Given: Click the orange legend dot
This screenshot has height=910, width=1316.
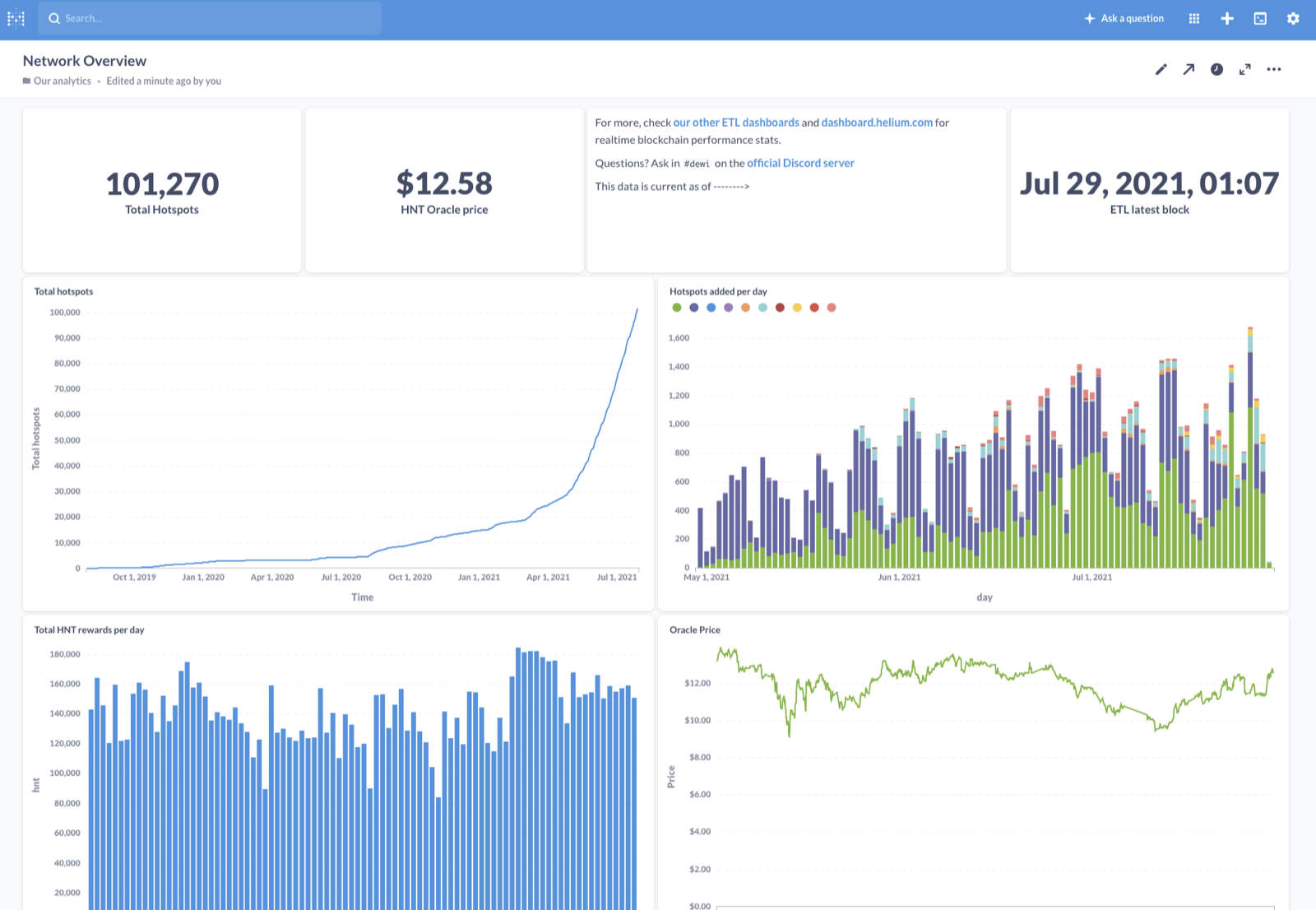Looking at the screenshot, I should (x=746, y=308).
